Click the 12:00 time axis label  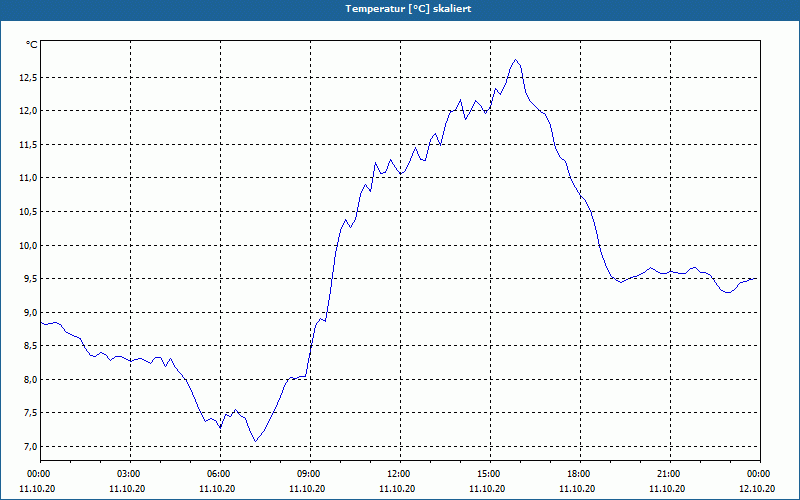coord(401,474)
